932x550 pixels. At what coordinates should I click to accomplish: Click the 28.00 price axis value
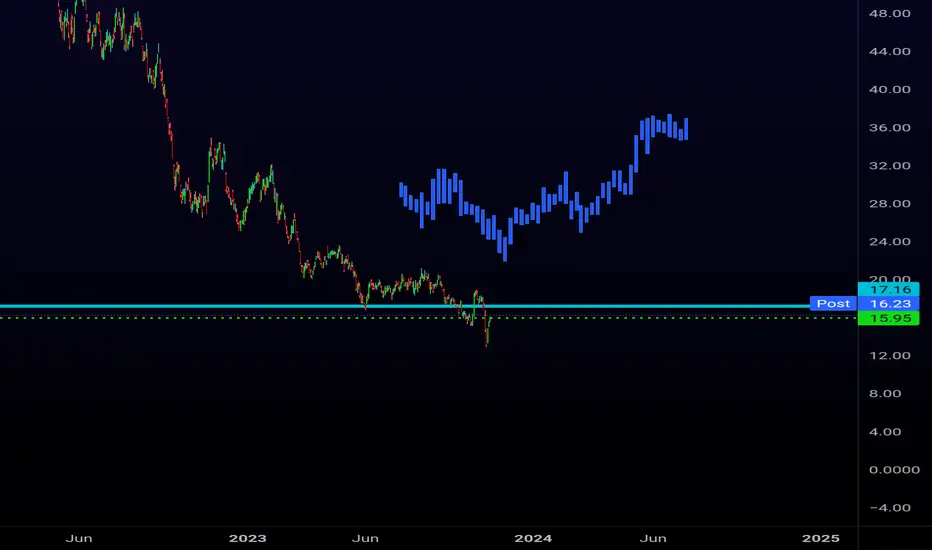(x=889, y=203)
